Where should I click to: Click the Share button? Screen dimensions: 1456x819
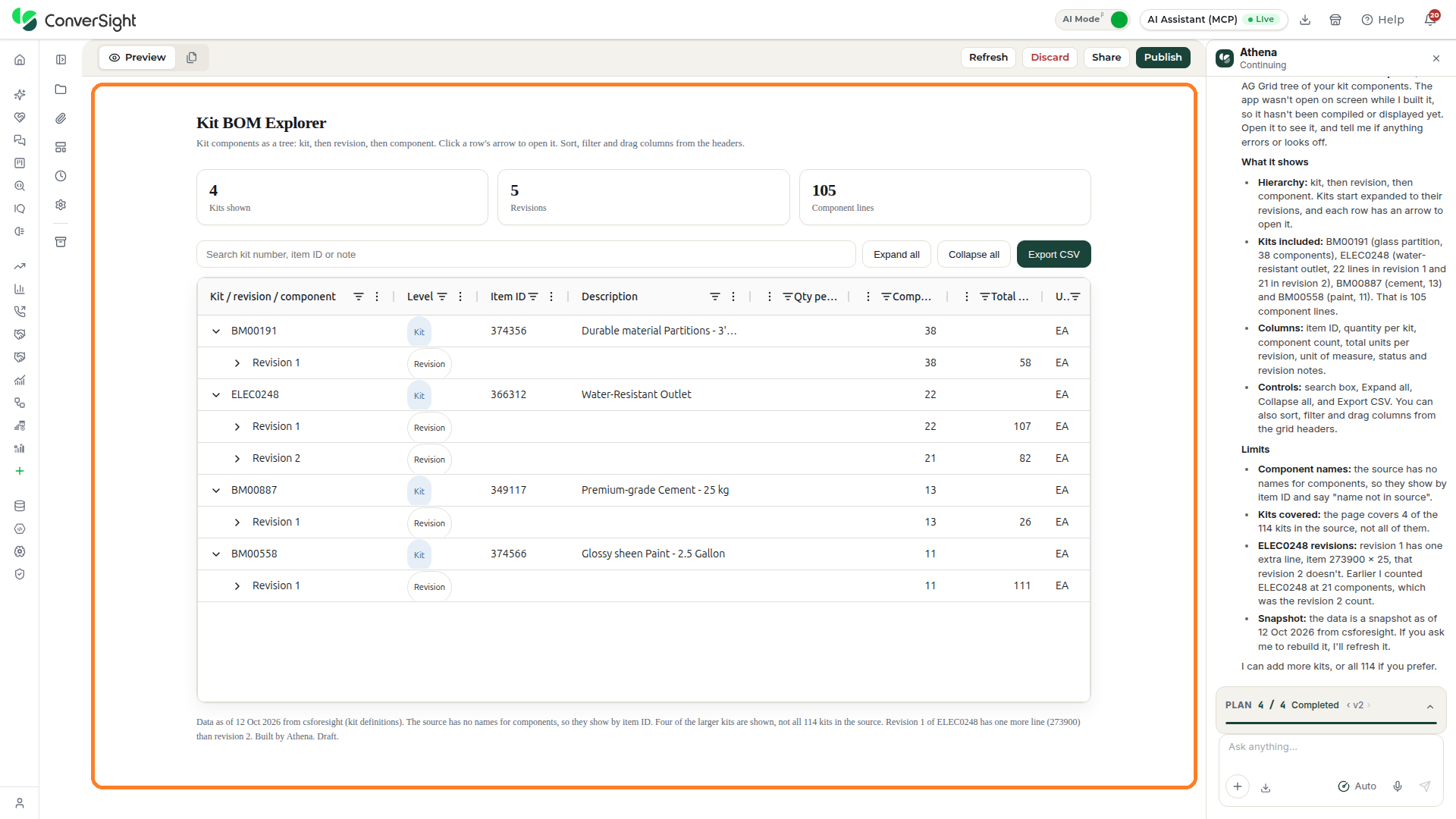[1106, 58]
